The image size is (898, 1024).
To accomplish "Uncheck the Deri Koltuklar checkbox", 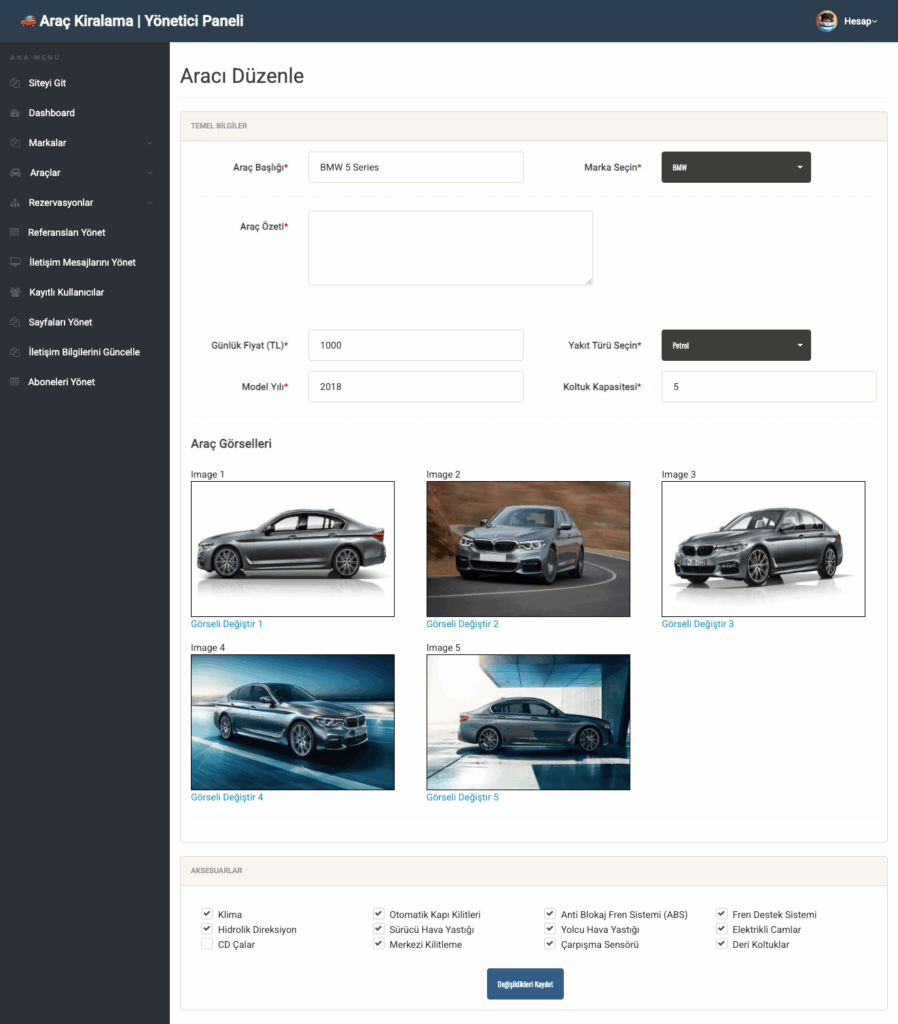I will (x=722, y=944).
